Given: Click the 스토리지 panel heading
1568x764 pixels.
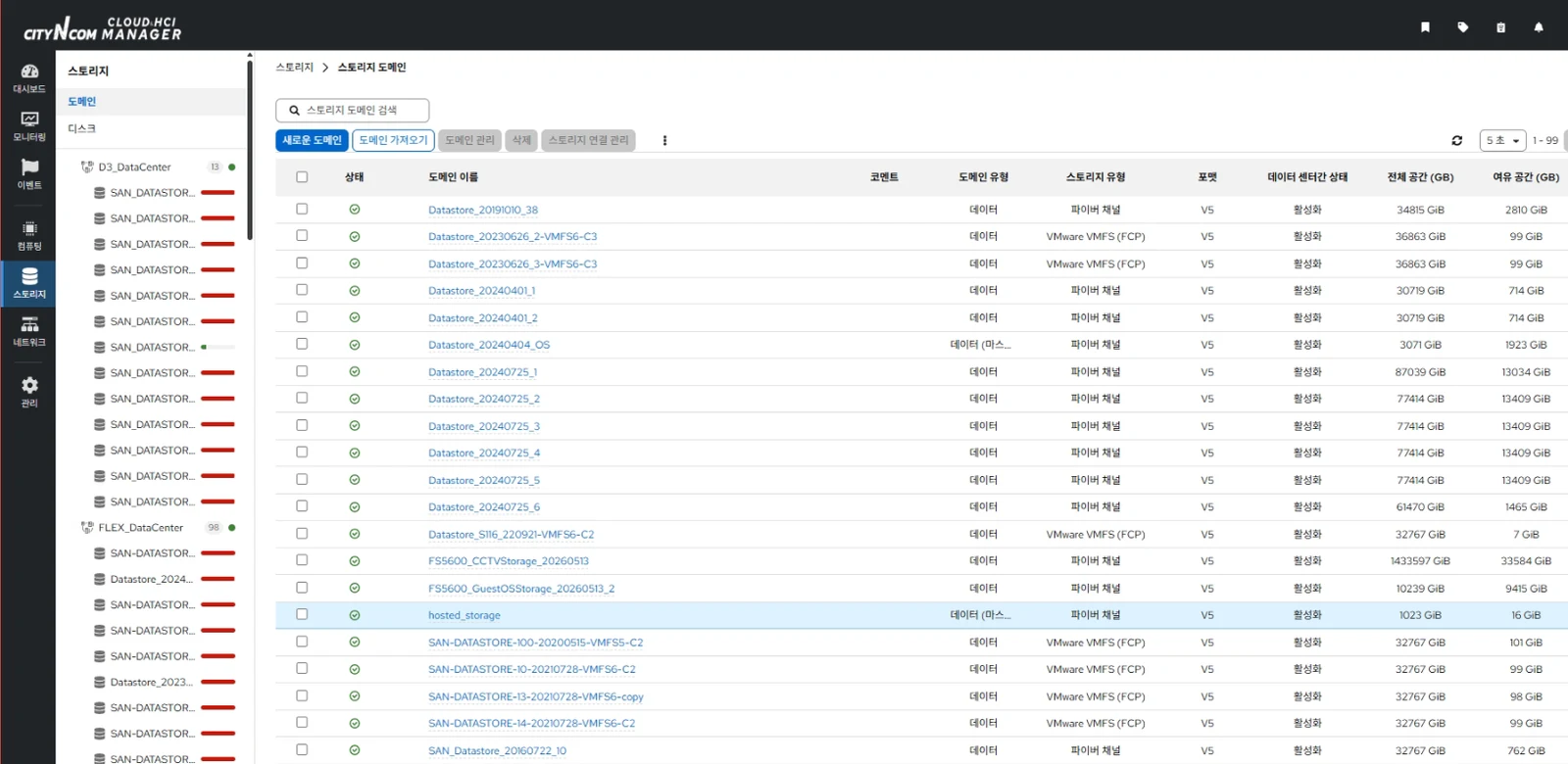Looking at the screenshot, I should (x=88, y=72).
